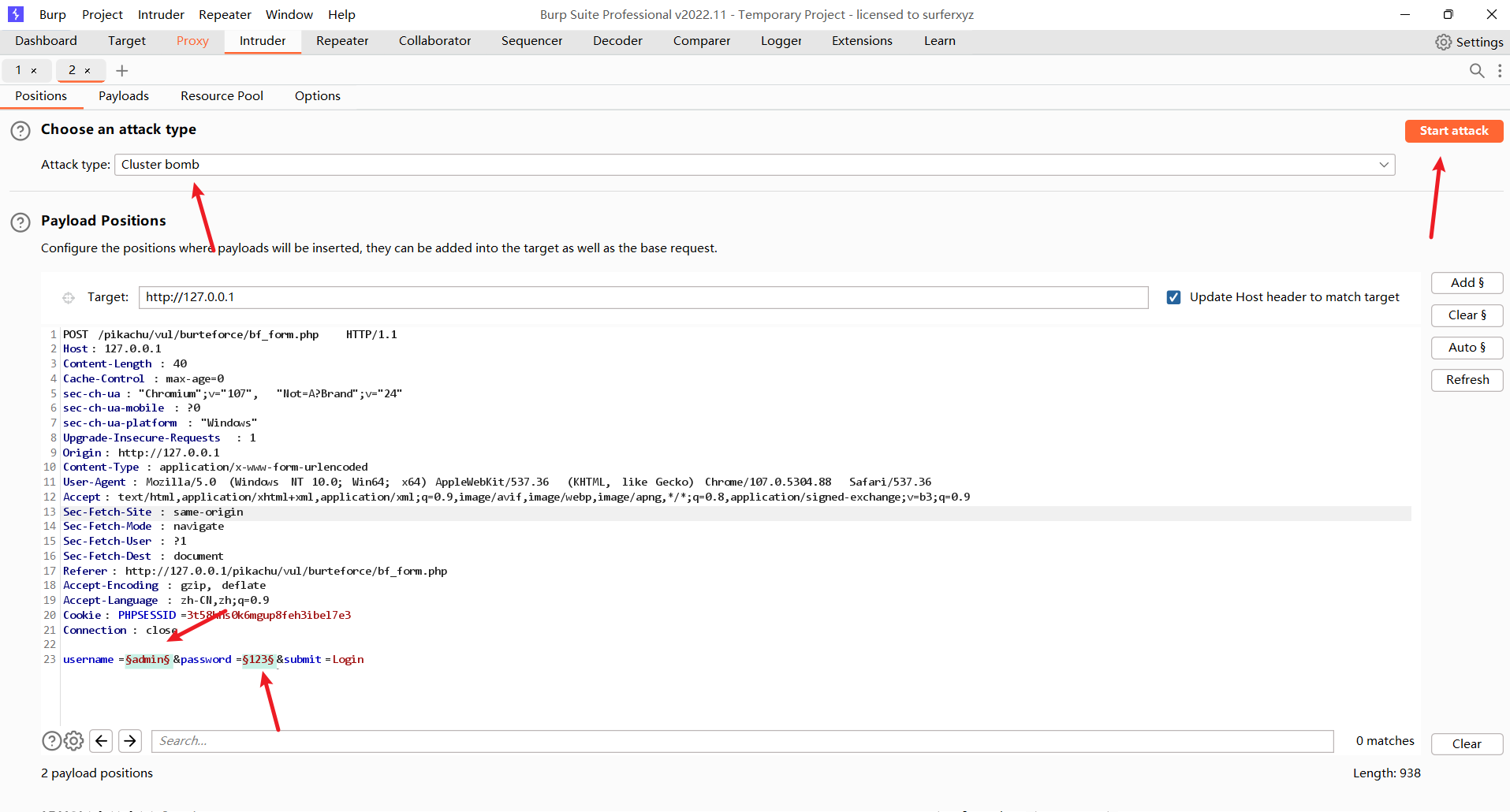Open the Attack type dropdown
The image size is (1510, 812).
(x=754, y=165)
